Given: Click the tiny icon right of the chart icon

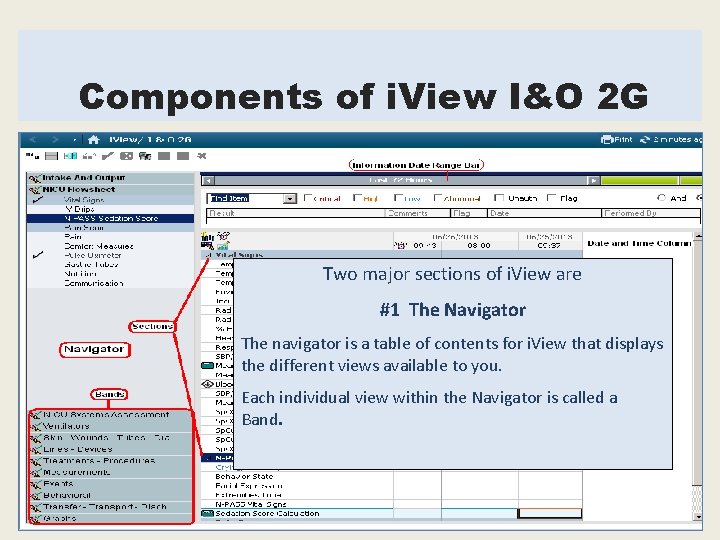Looking at the screenshot, I should (x=223, y=236).
